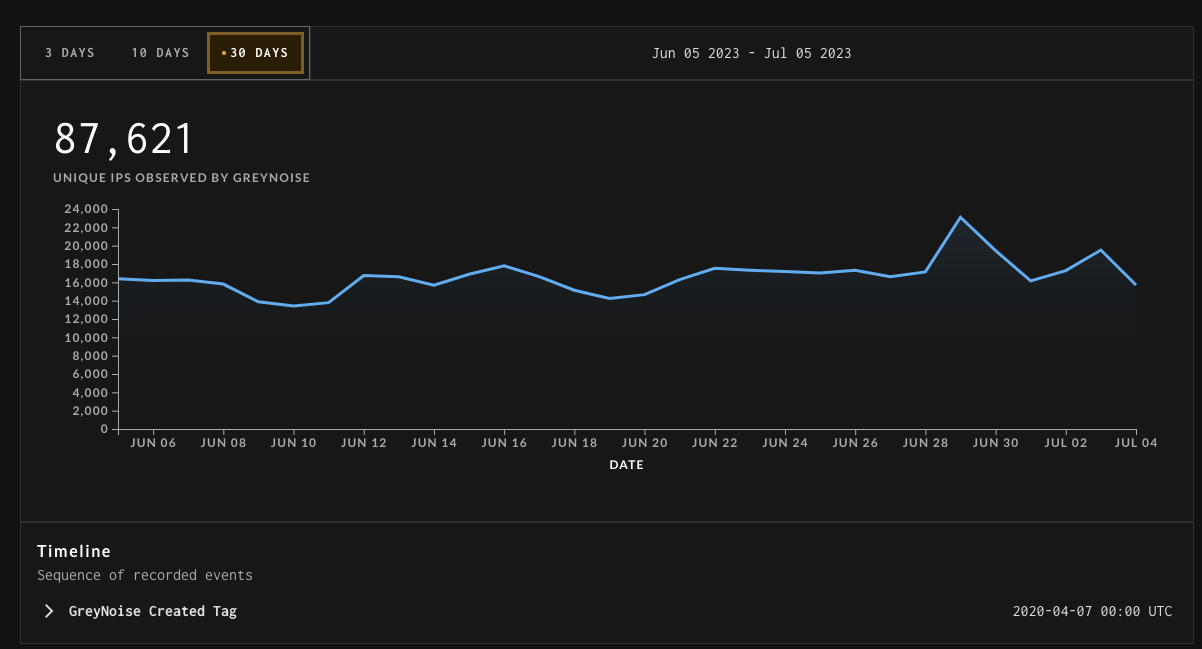
Task: Click the 2020-04-07 00:00 UTC timestamp
Action: coord(1092,611)
